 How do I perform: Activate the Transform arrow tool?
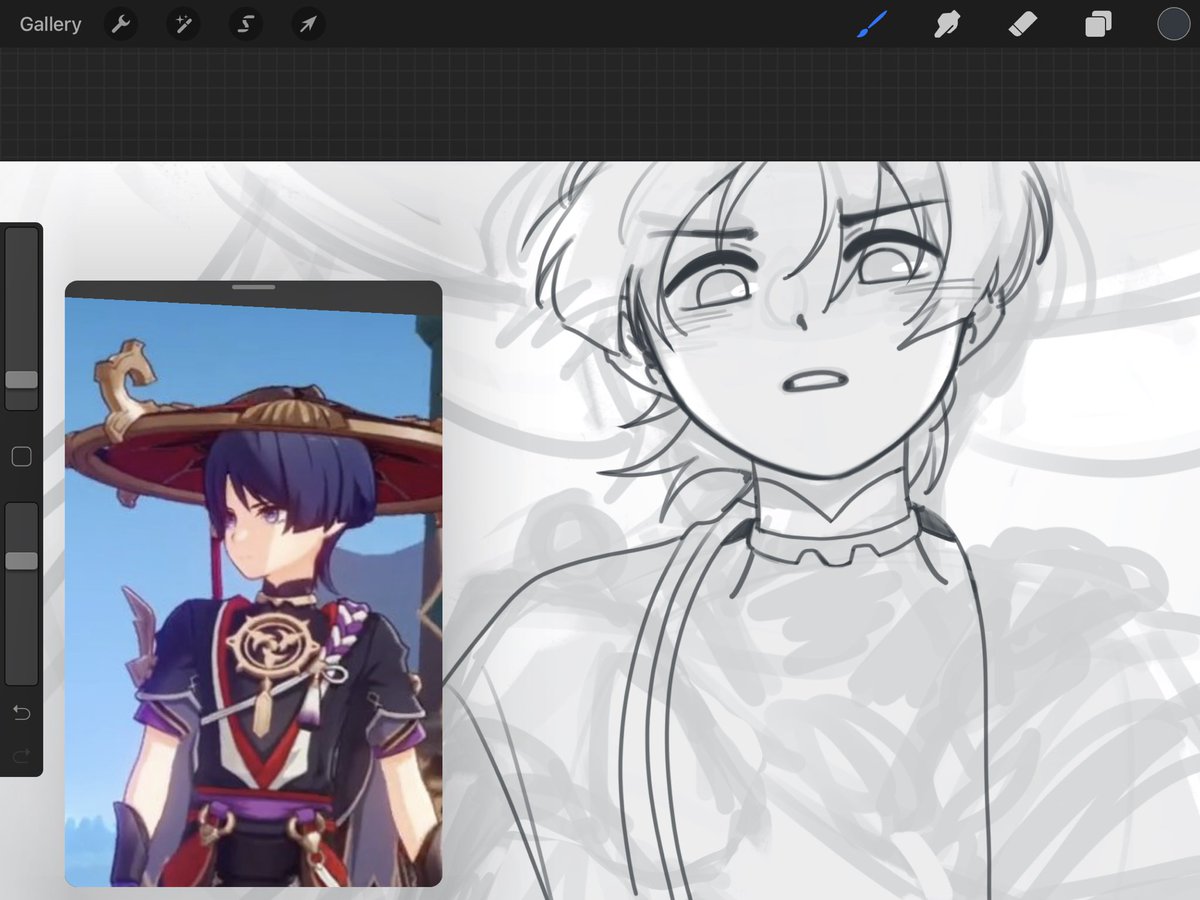[307, 24]
